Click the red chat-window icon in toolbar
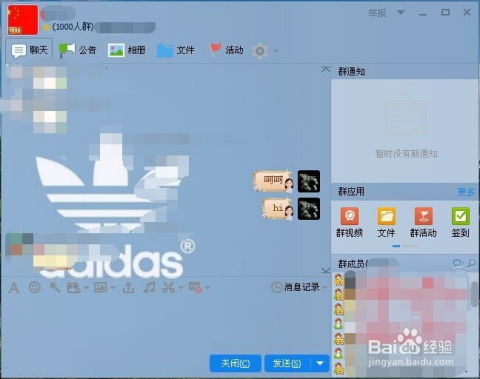Screen dimensions: 480x379 (x=195, y=287)
